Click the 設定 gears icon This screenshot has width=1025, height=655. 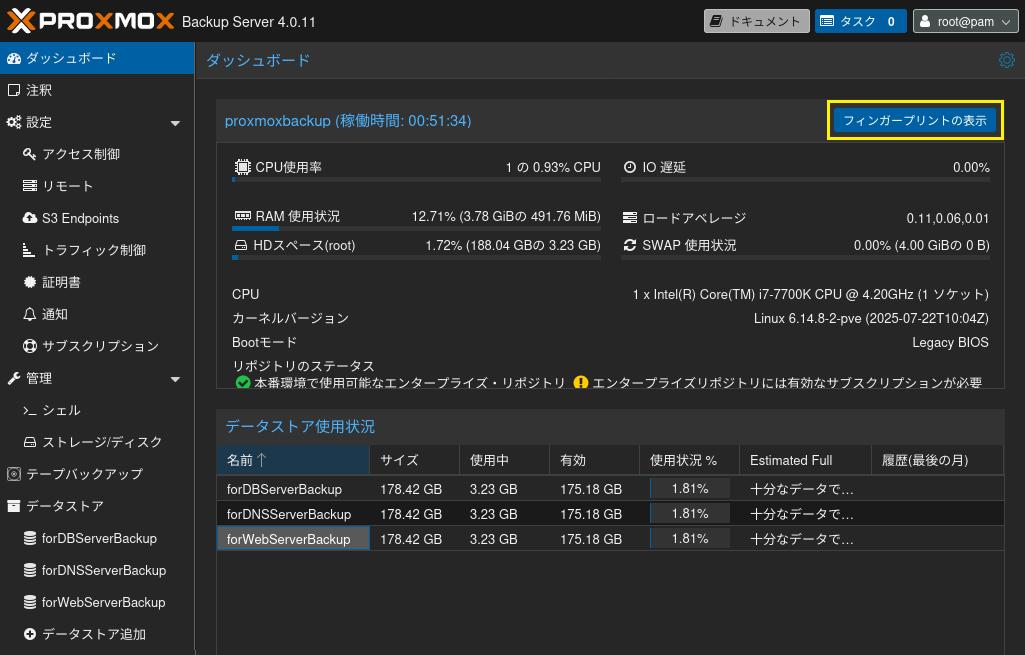(14, 122)
